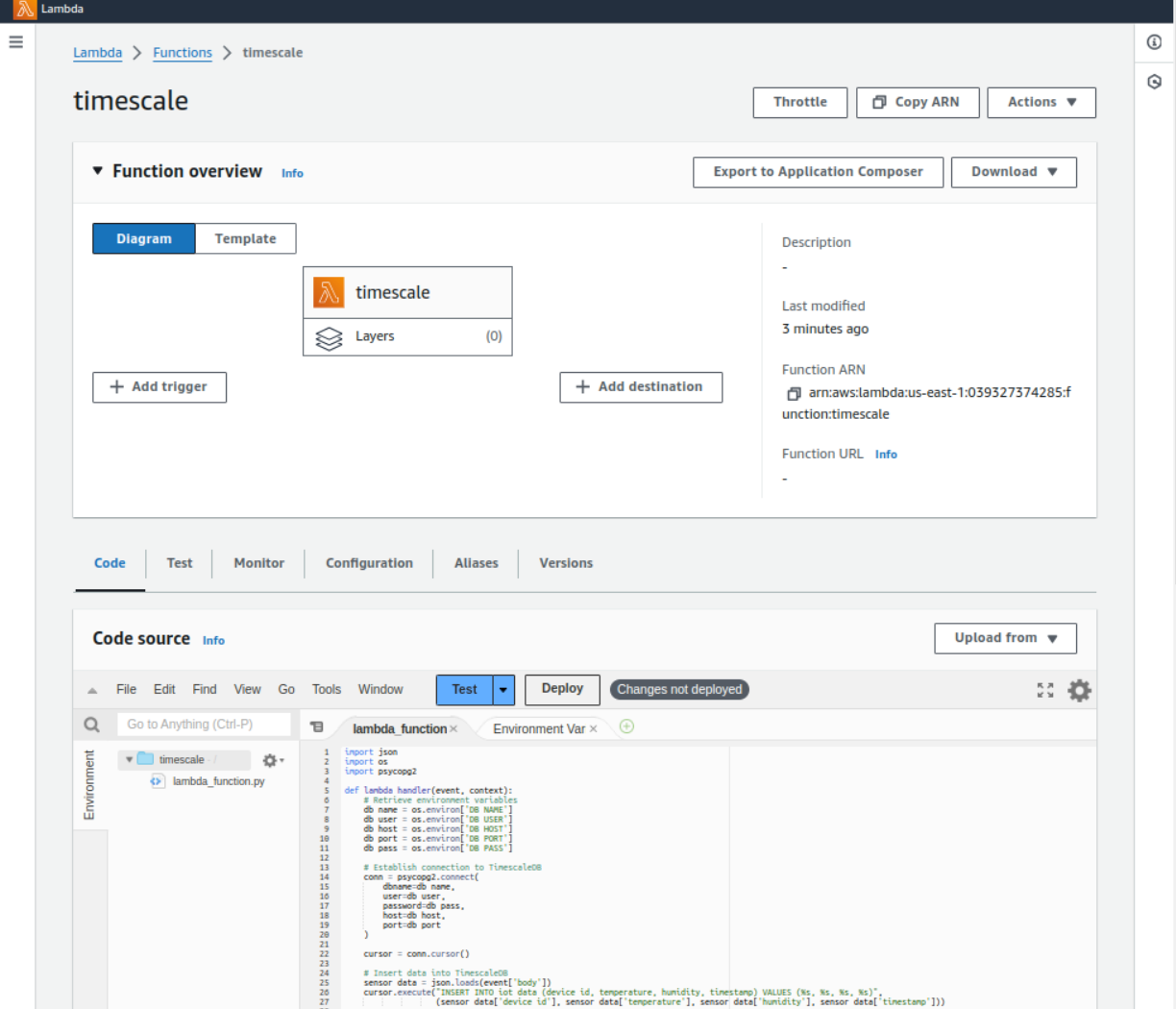Toggle fullscreen mode for code editor
This screenshot has width=1176, height=1009.
pyautogui.click(x=1045, y=690)
